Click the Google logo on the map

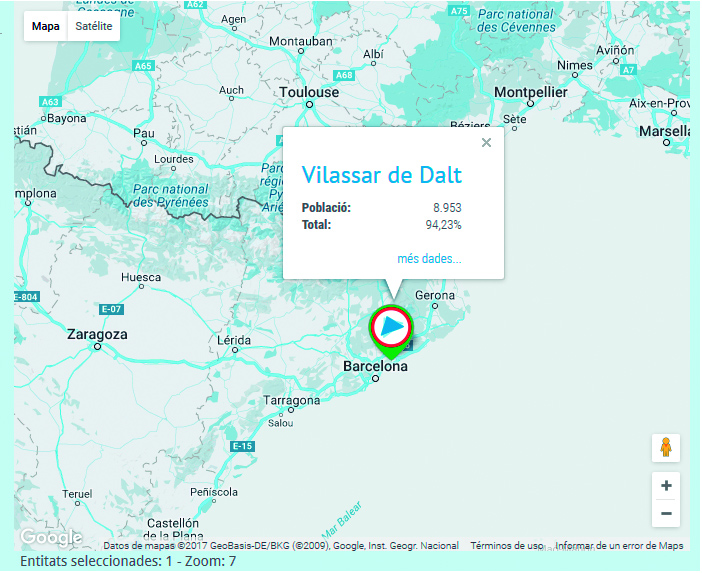coord(50,538)
